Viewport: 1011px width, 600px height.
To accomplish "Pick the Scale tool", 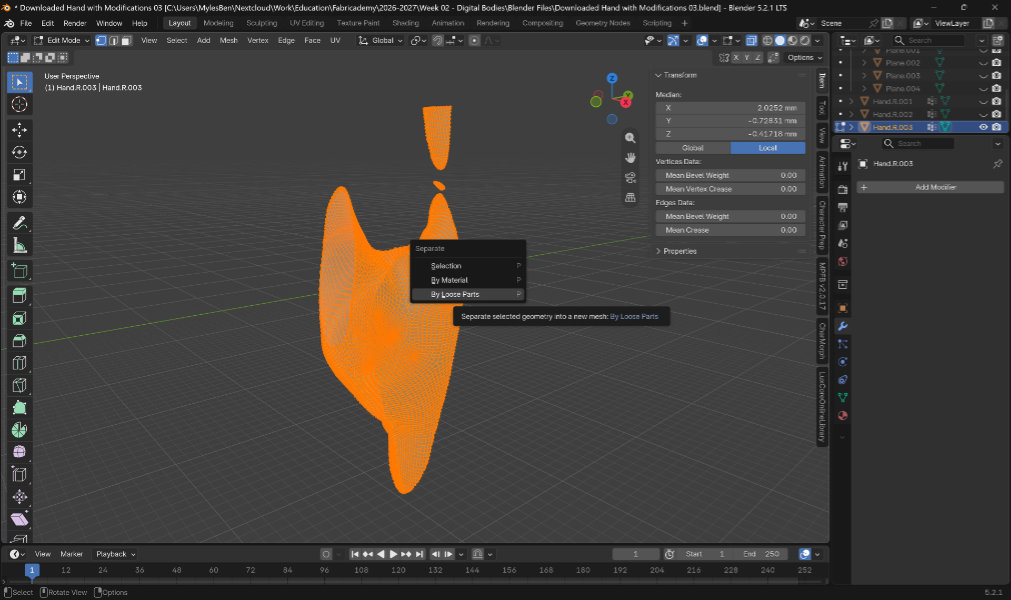I will [19, 175].
